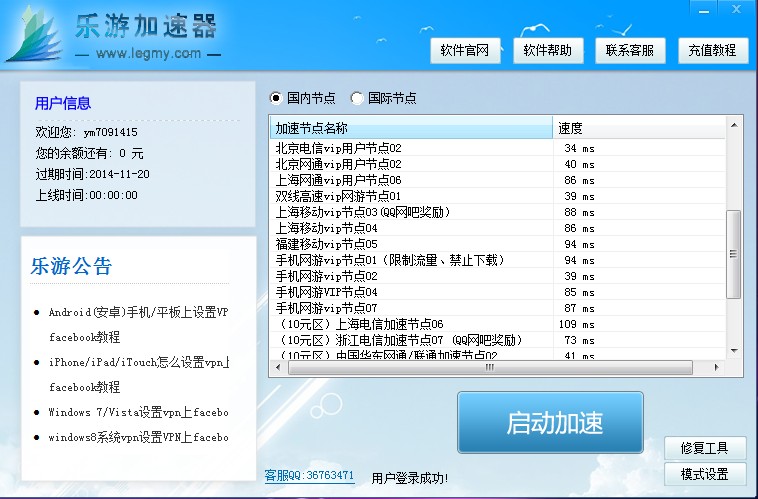Open 模式设置 settings button
This screenshot has width=758, height=499.
pyautogui.click(x=704, y=474)
